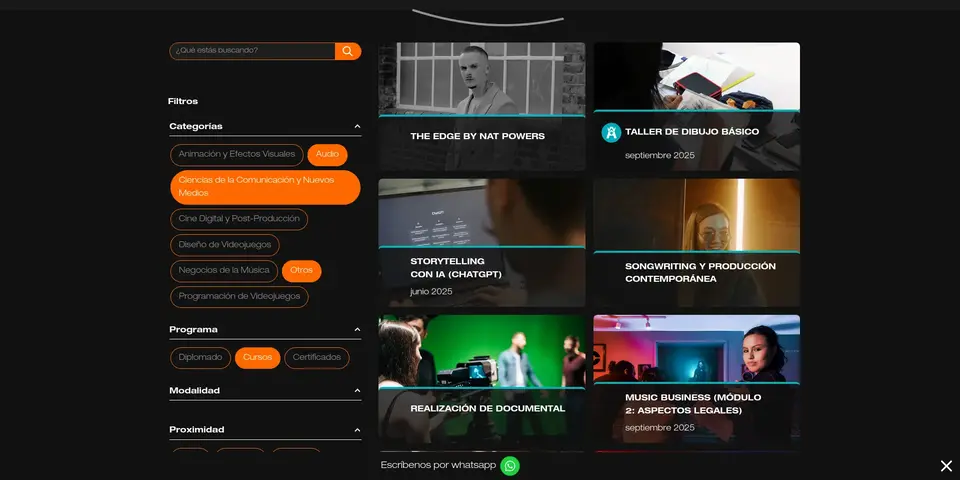The height and width of the screenshot is (480, 960).
Task: Deselect Ciencias de la Comunicación y Nuevos Medios filter
Action: coord(265,187)
